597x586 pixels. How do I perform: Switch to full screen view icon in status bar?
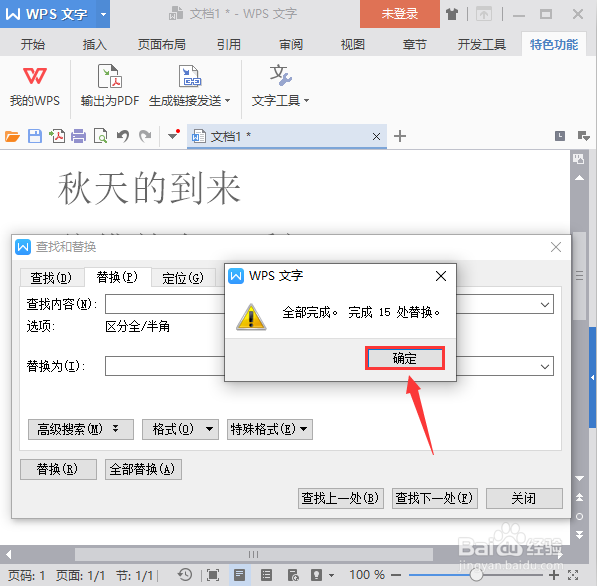click(213, 575)
